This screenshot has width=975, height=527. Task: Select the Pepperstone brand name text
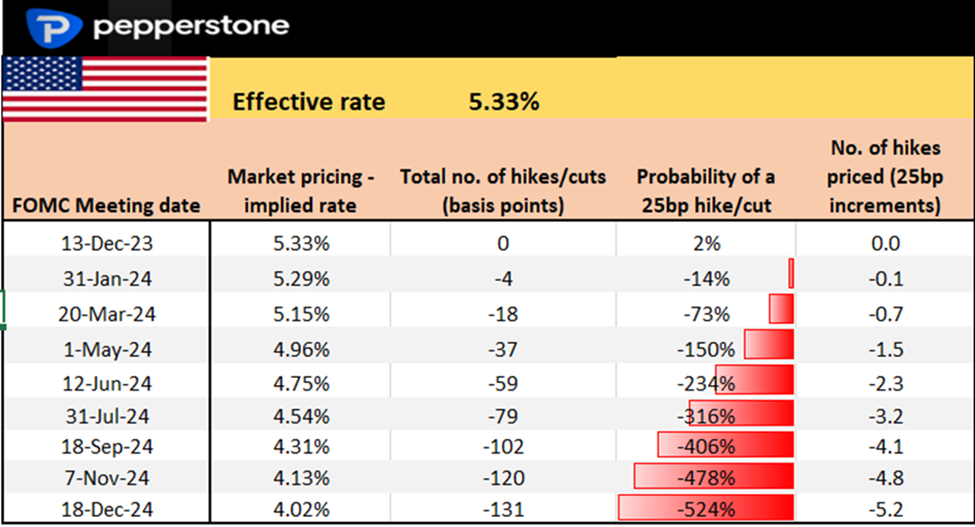(x=190, y=26)
